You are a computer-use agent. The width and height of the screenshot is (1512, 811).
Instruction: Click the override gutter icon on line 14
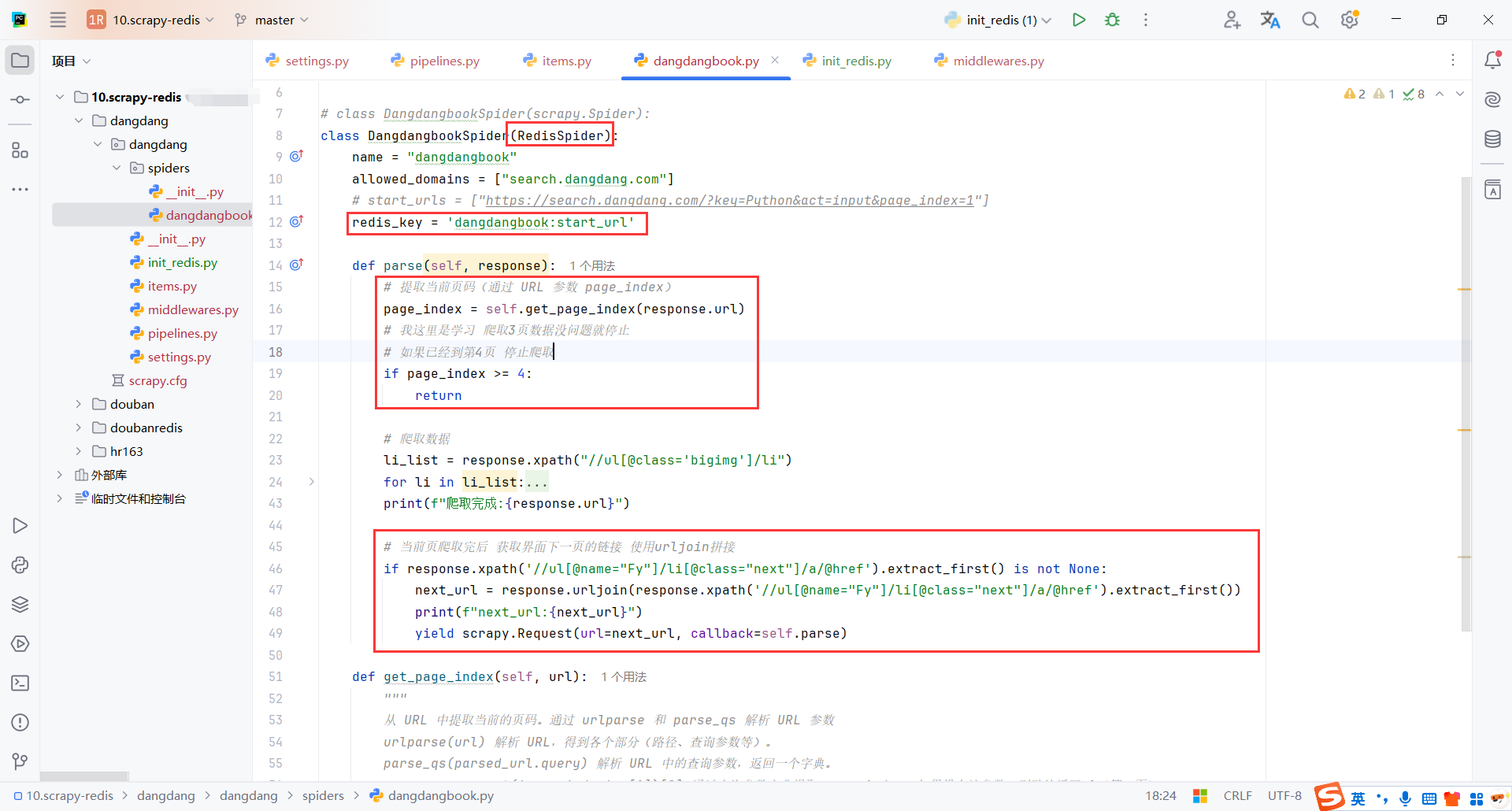(296, 265)
